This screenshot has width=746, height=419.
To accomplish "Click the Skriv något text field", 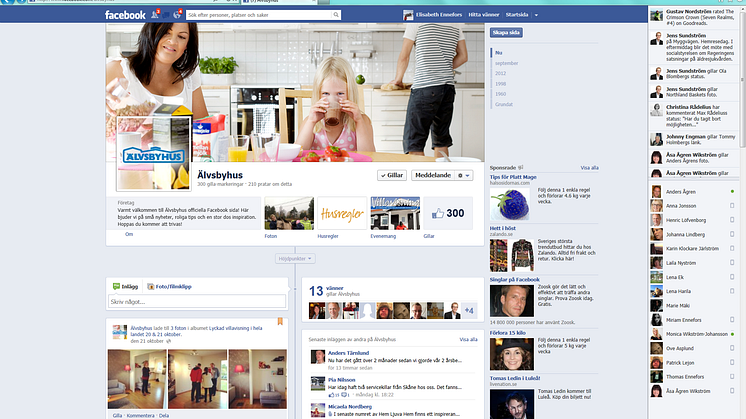I will click(197, 301).
